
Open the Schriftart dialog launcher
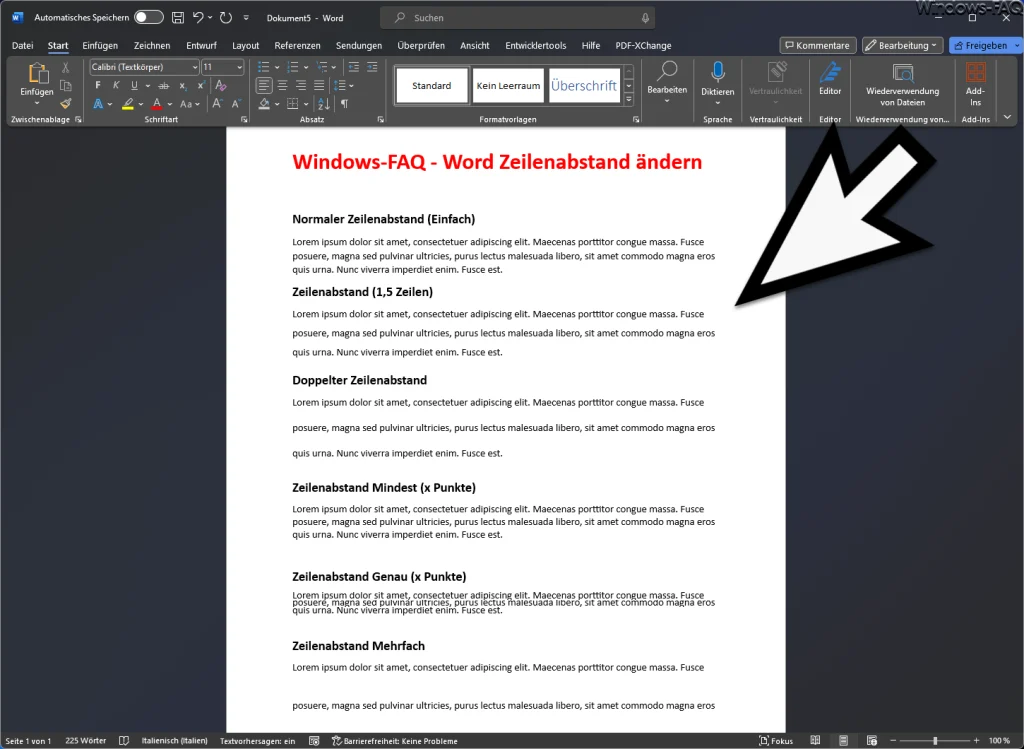(x=244, y=120)
